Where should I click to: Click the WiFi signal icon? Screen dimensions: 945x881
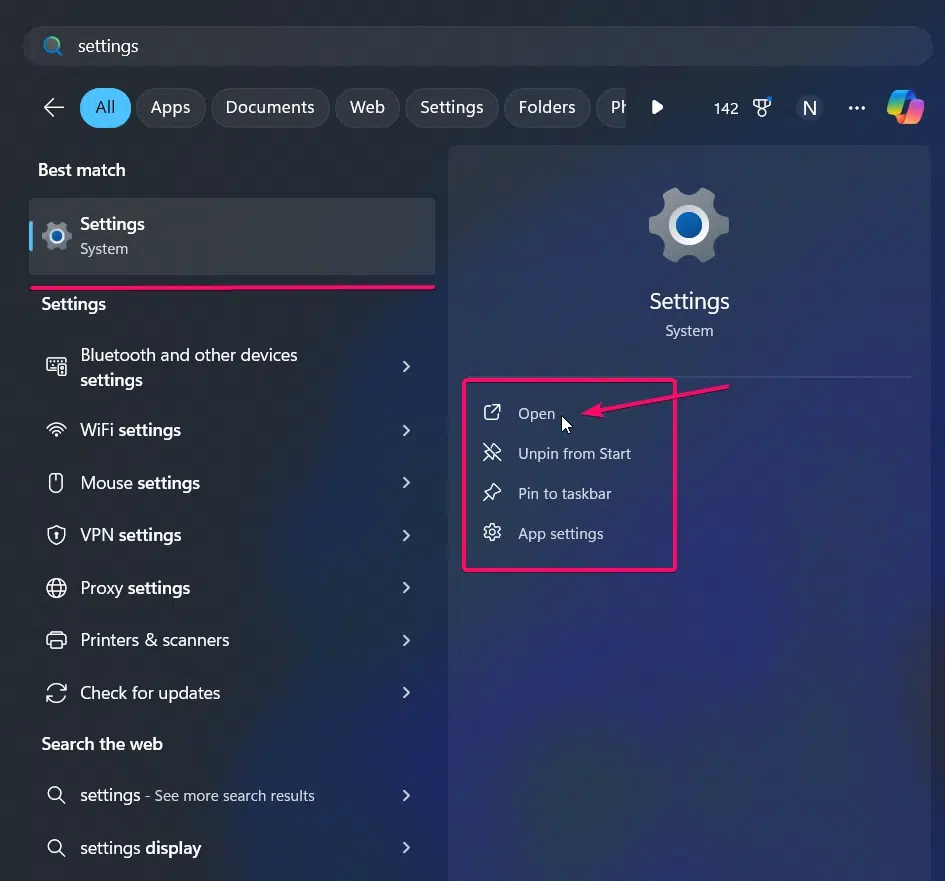tap(57, 430)
